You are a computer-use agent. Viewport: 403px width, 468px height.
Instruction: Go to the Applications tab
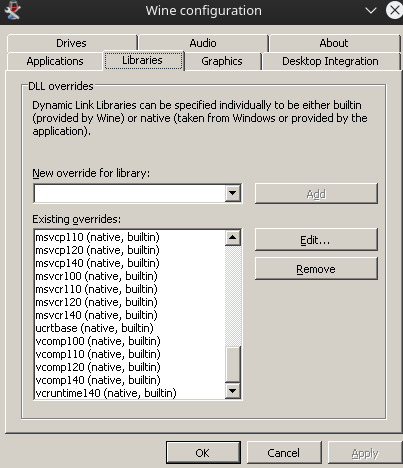pos(55,61)
